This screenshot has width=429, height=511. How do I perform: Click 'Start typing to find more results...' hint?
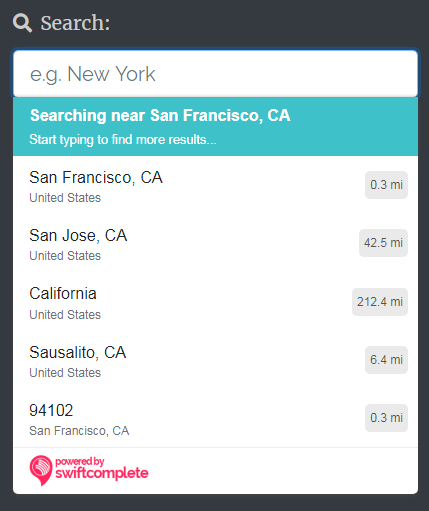123,140
